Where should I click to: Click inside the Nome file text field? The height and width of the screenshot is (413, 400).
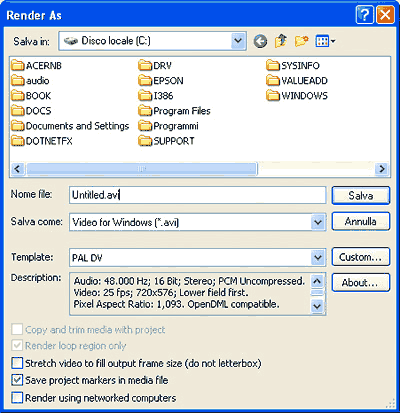pyautogui.click(x=198, y=195)
